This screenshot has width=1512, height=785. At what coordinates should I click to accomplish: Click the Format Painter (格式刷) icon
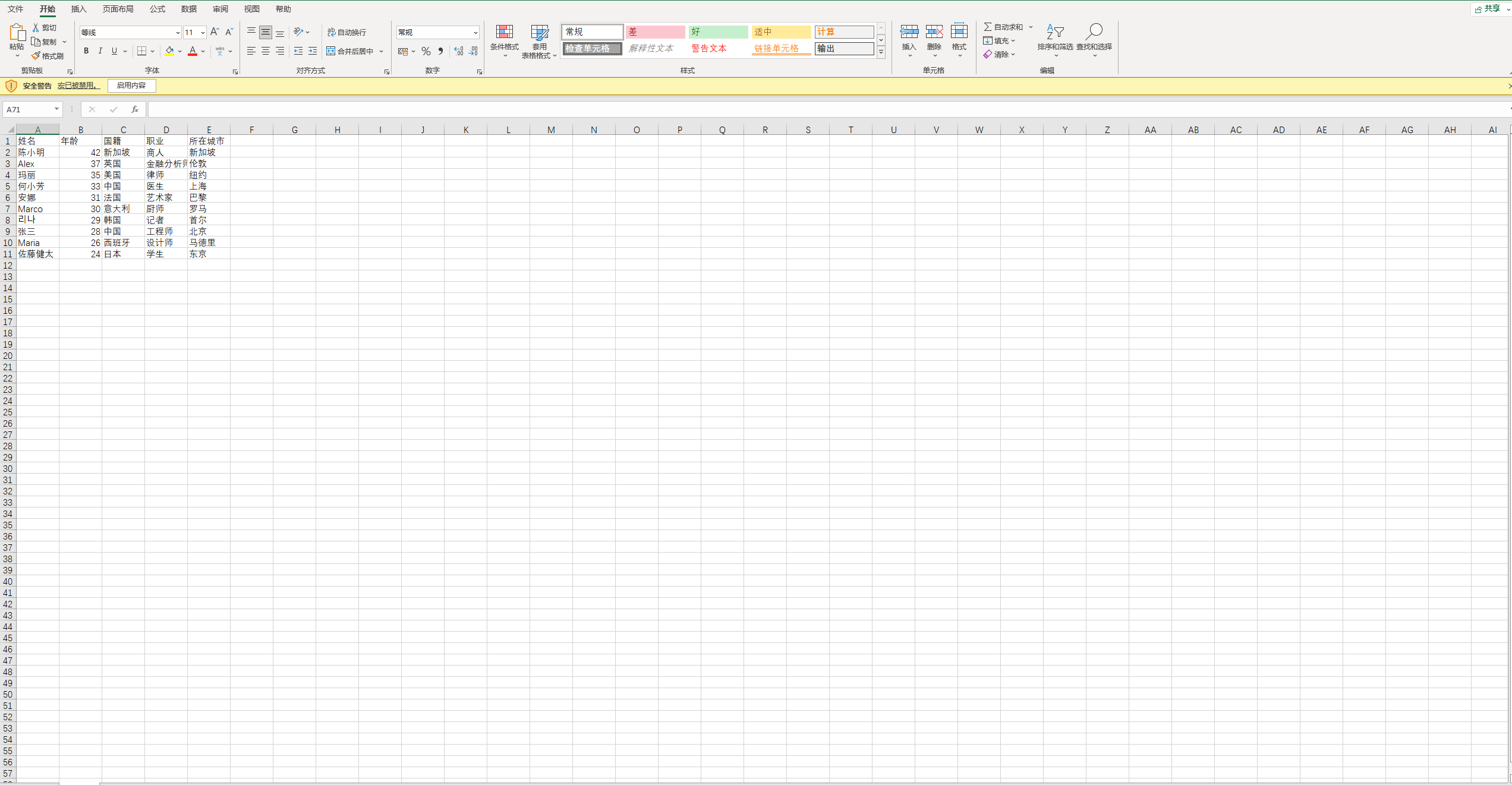[36, 56]
